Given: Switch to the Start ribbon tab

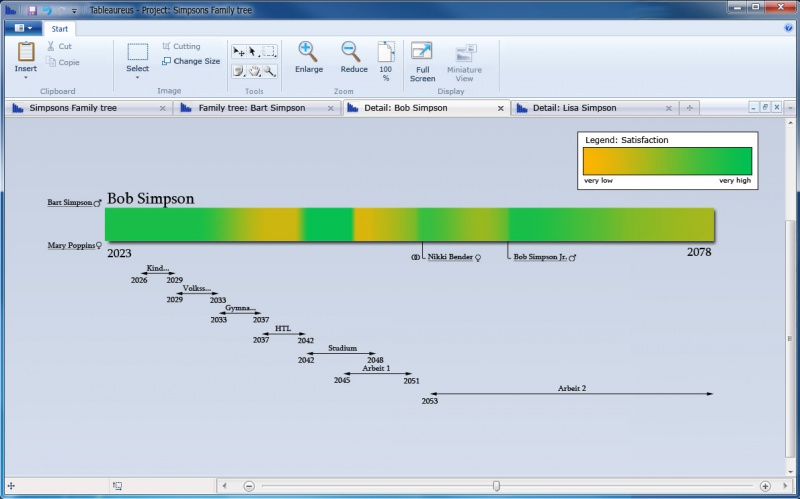Looking at the screenshot, I should 60,29.
